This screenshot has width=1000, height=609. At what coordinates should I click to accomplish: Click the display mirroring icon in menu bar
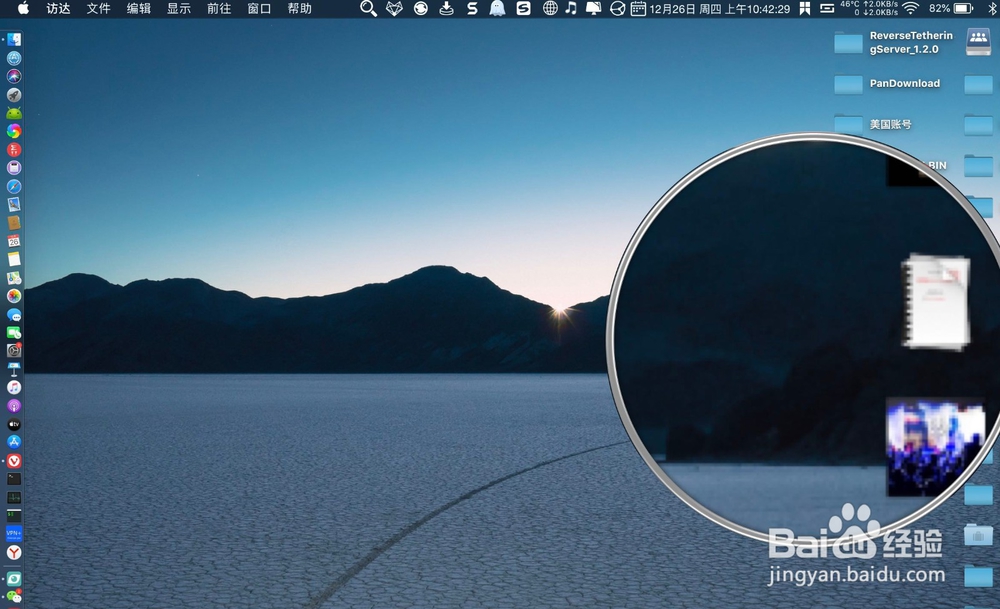point(593,8)
